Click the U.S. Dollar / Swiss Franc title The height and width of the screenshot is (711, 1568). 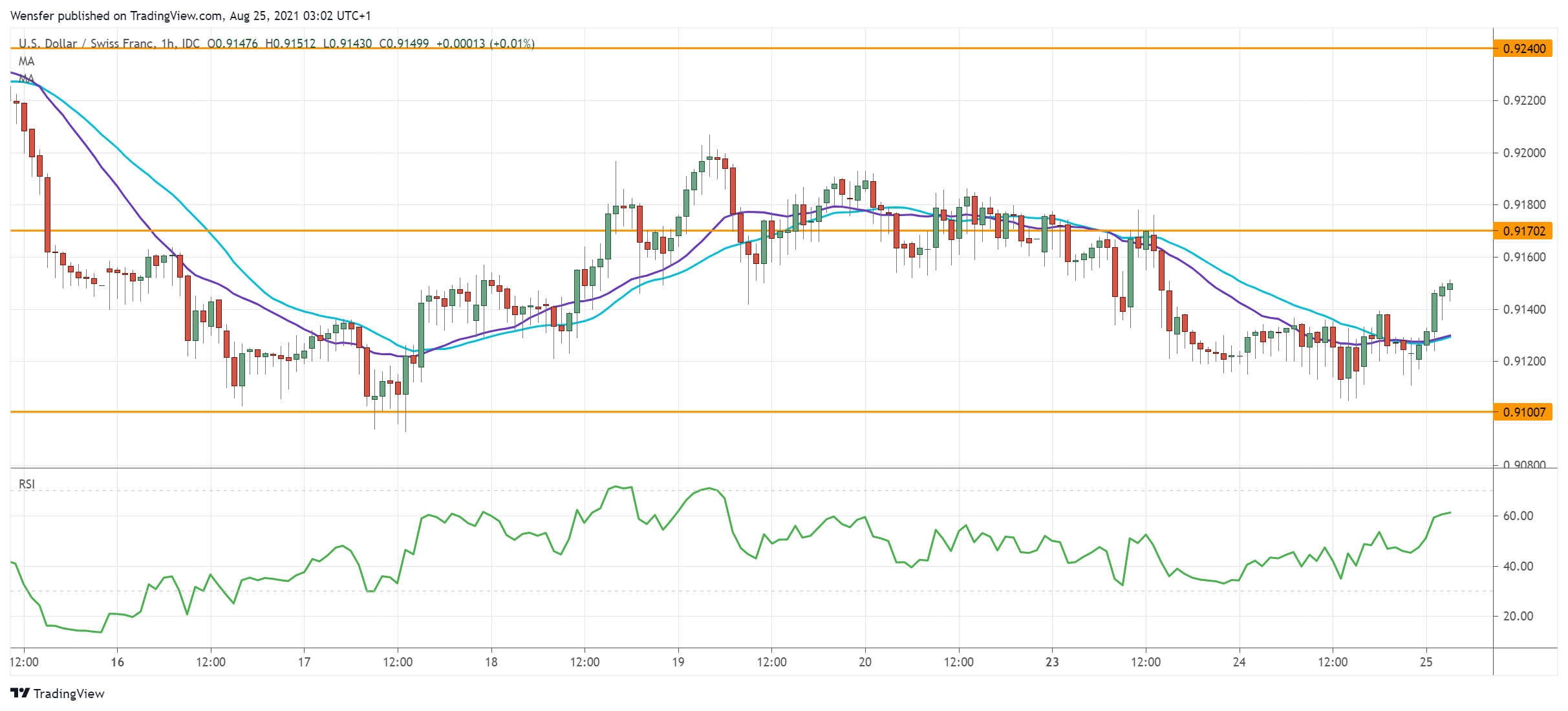point(86,43)
